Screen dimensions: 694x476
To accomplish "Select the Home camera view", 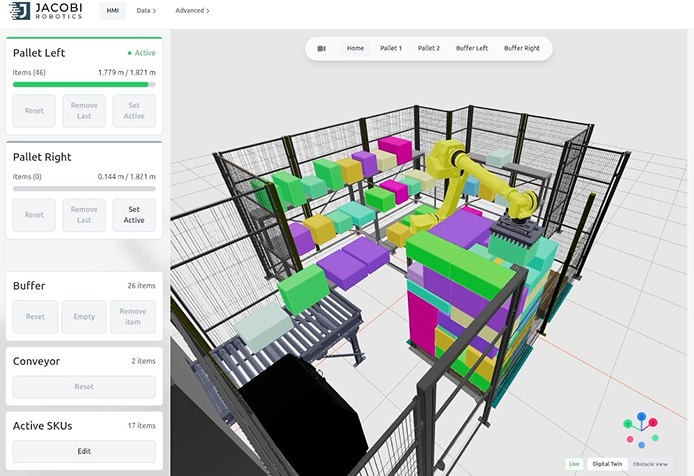I will click(x=355, y=48).
